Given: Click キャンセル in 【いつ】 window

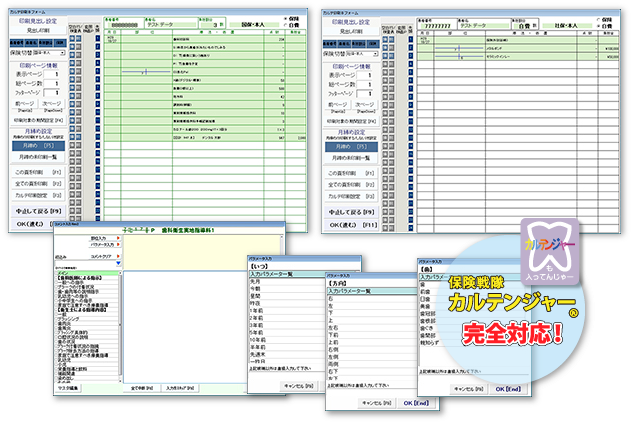Looking at the screenshot, I should (299, 386).
